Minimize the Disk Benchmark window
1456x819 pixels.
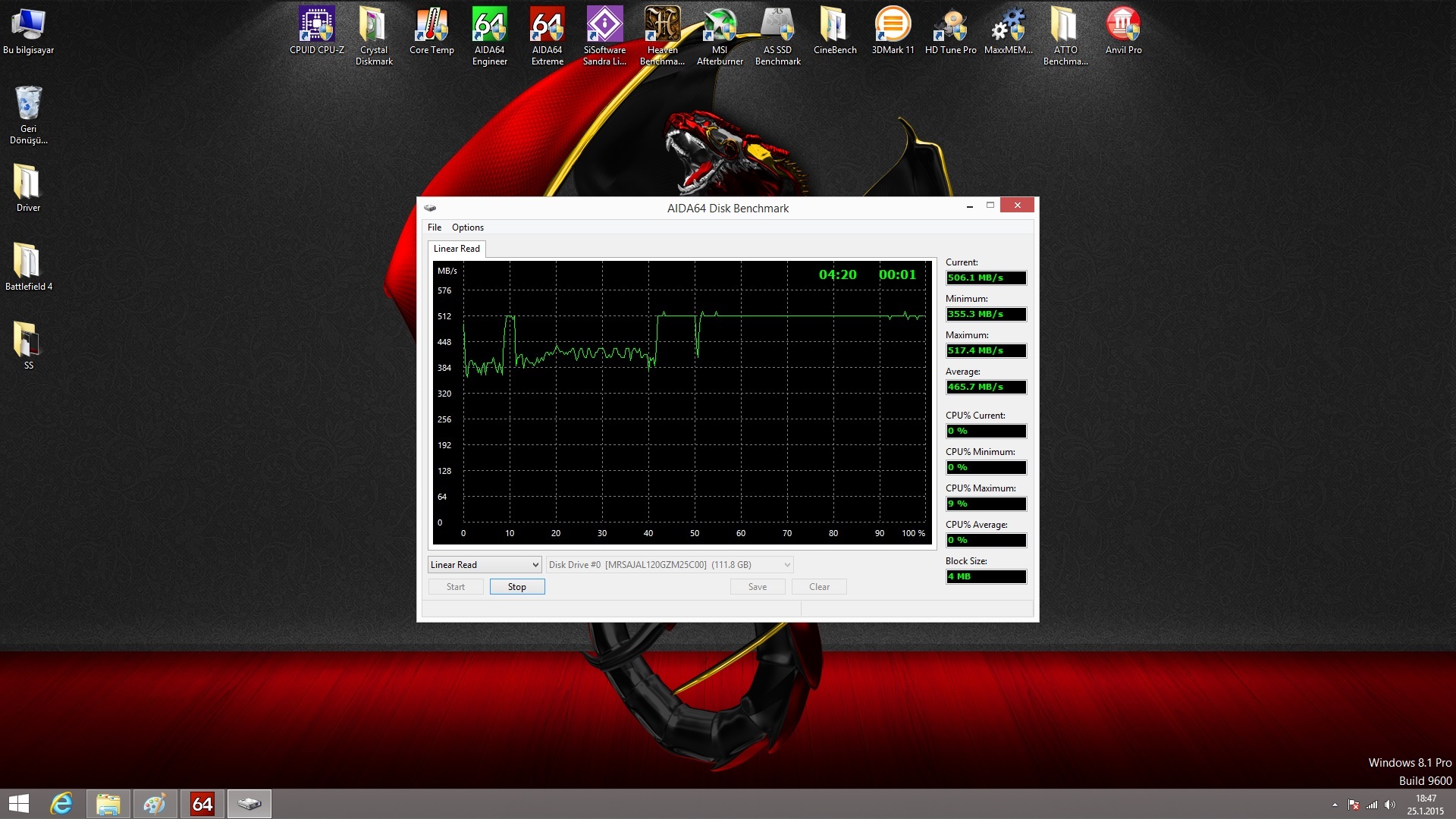(x=970, y=206)
